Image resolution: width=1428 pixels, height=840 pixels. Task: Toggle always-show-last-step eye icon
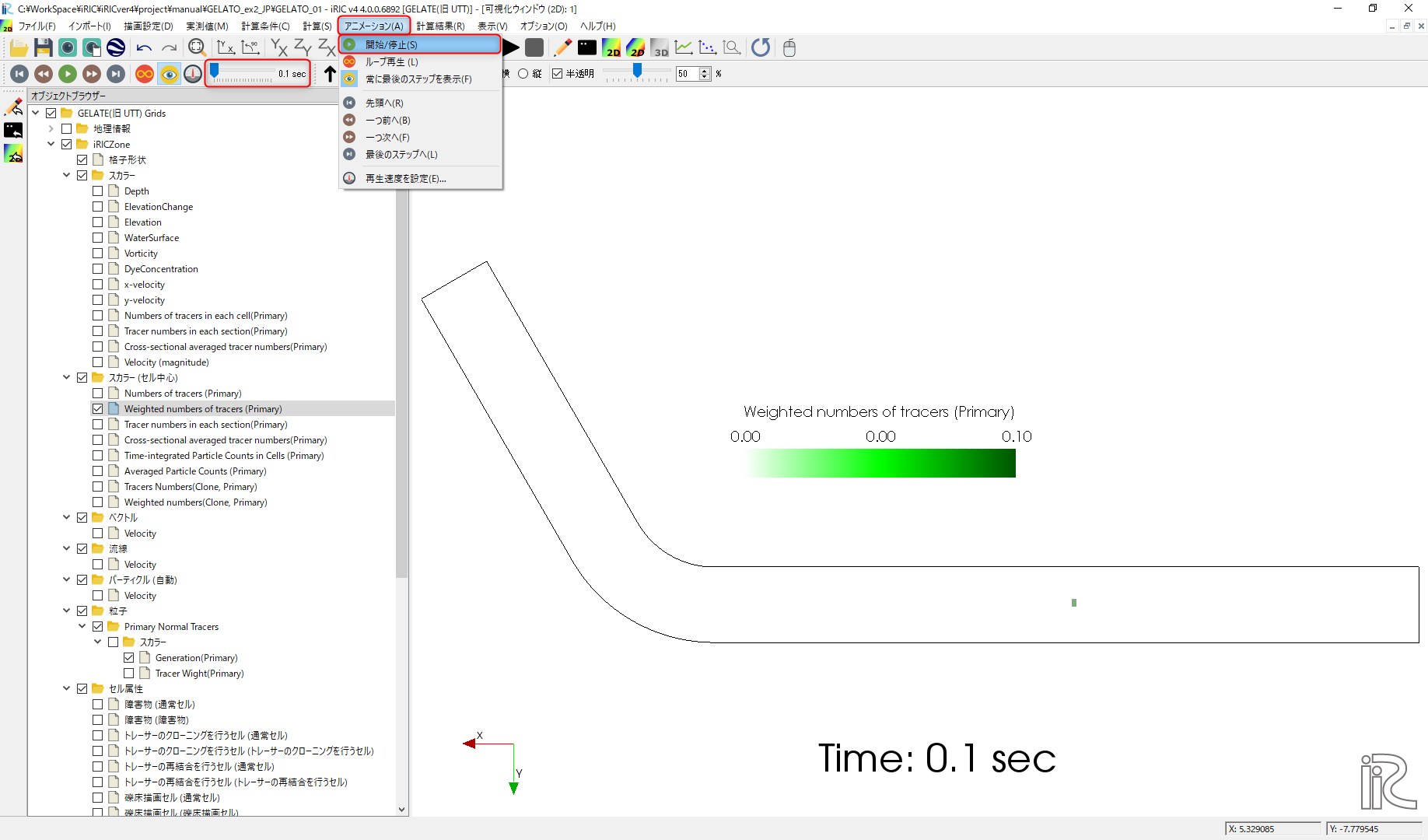pos(169,74)
